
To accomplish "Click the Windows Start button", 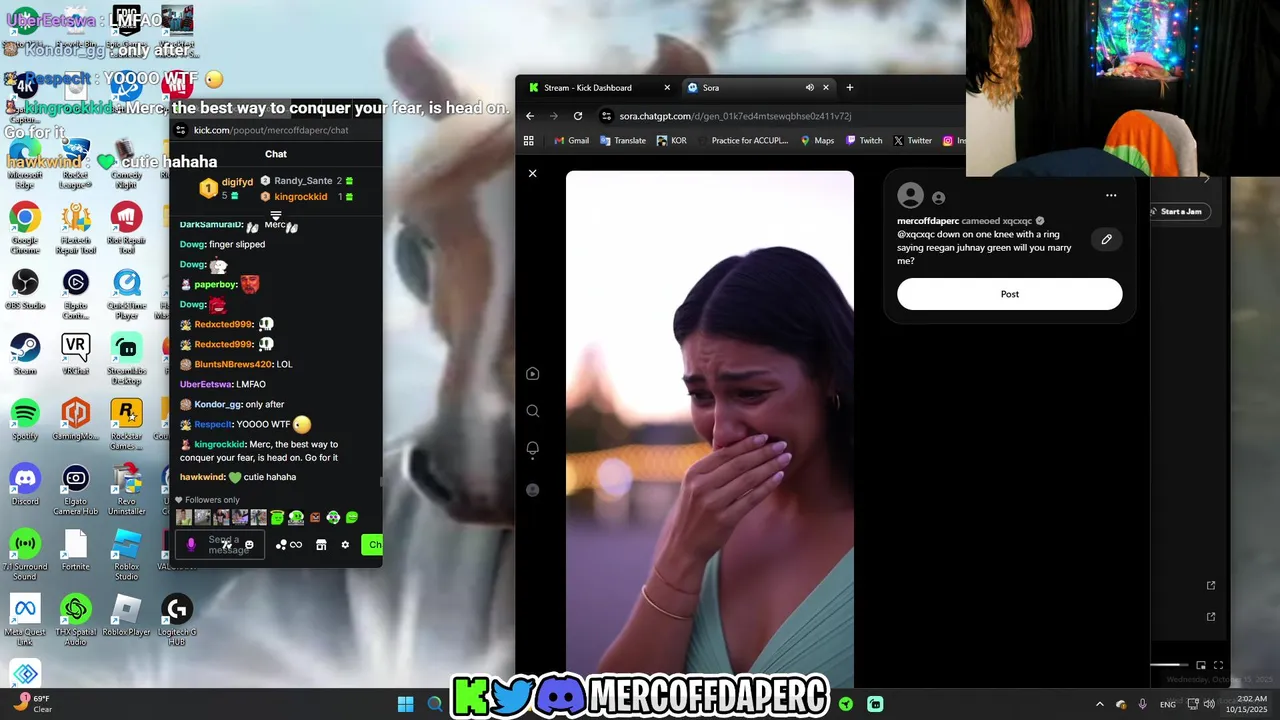I will (405, 704).
